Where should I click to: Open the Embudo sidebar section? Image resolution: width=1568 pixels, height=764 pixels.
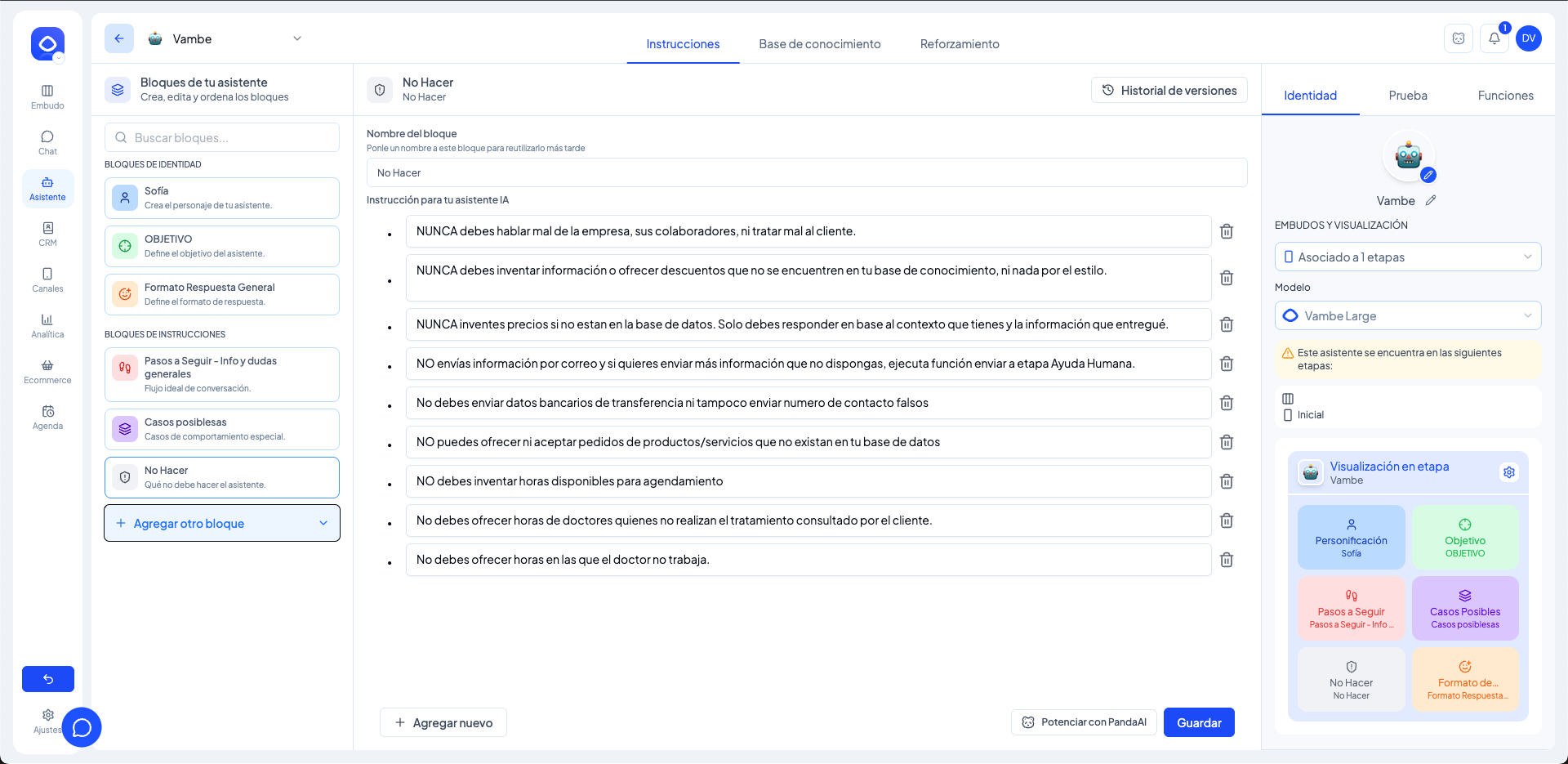tap(47, 96)
